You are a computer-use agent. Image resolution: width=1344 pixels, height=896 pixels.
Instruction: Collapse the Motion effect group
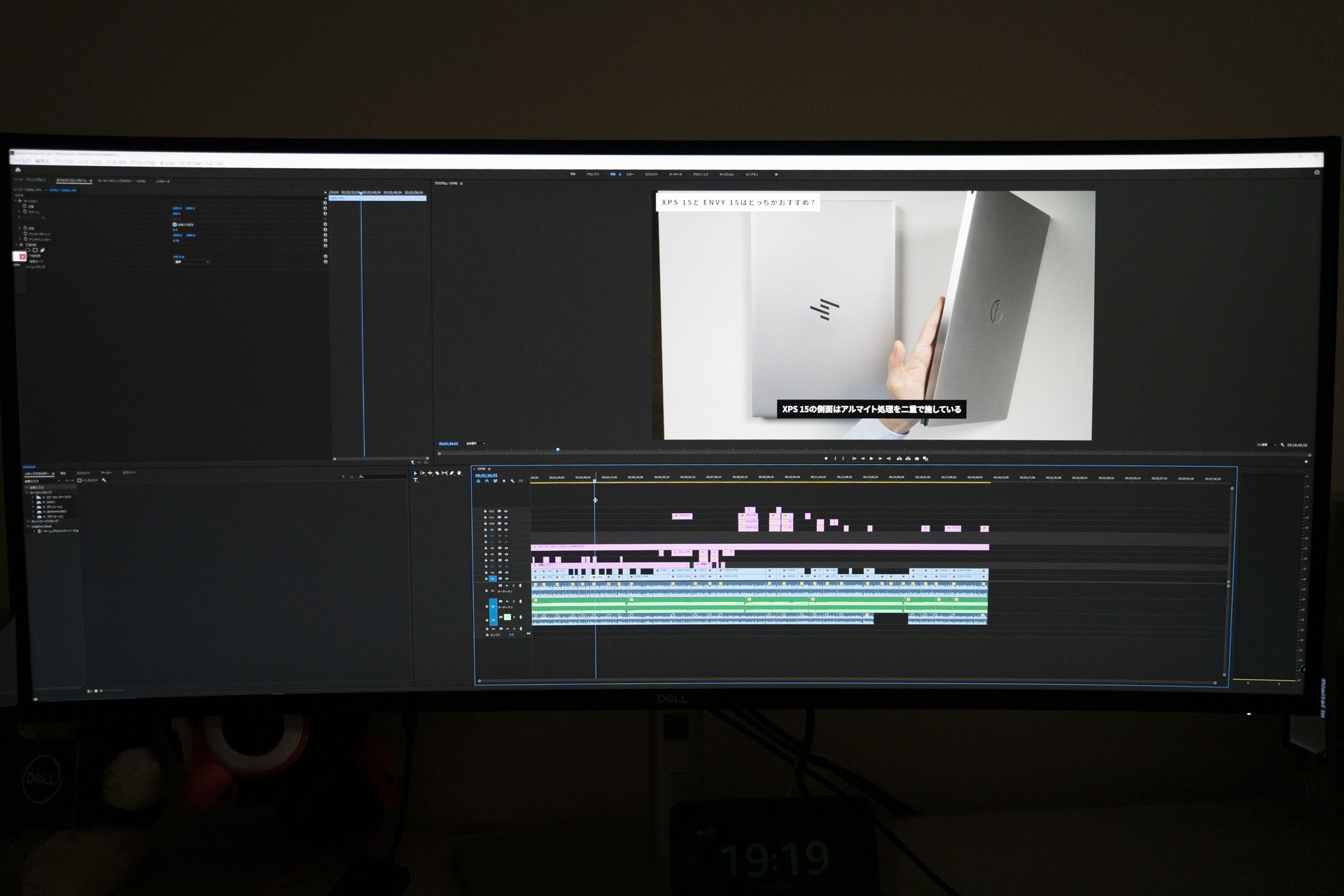15,200
